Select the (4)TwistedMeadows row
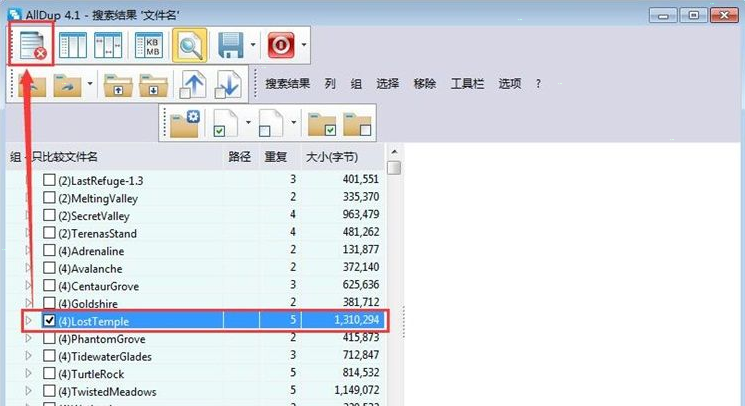Viewport: 745px width, 406px height. (120, 391)
